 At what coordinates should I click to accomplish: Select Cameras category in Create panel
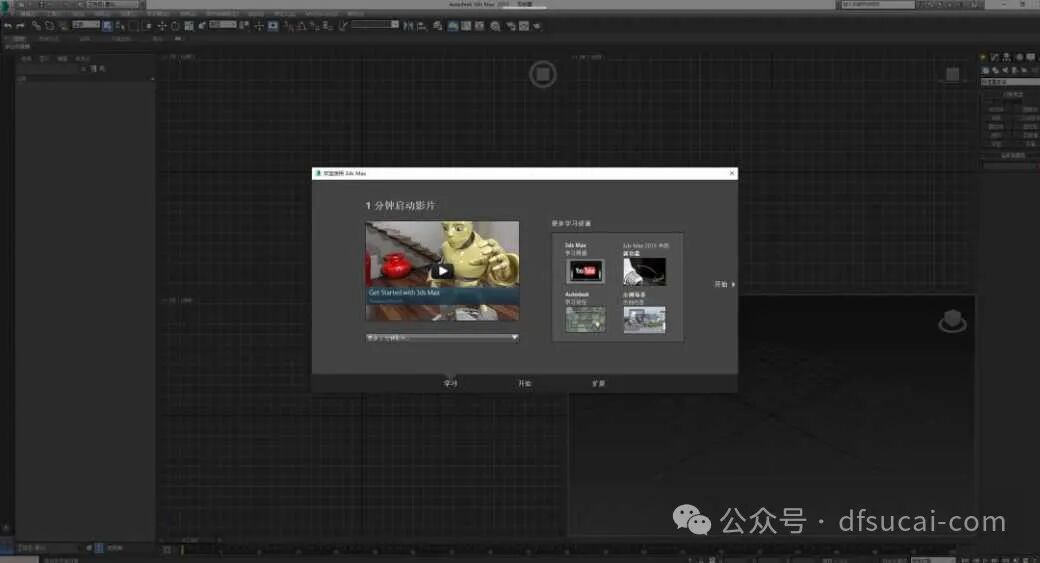tap(1014, 70)
